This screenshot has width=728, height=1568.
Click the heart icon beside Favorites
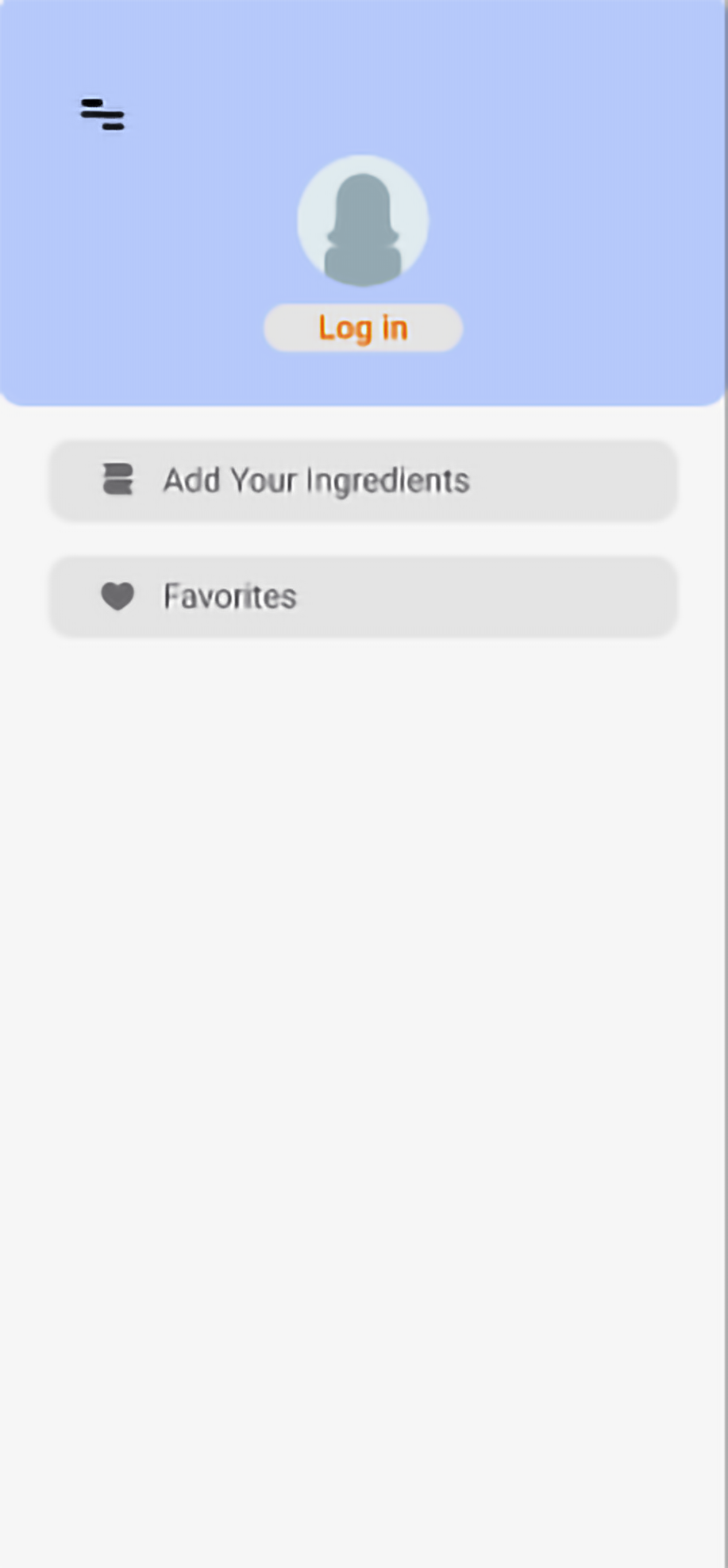117,596
